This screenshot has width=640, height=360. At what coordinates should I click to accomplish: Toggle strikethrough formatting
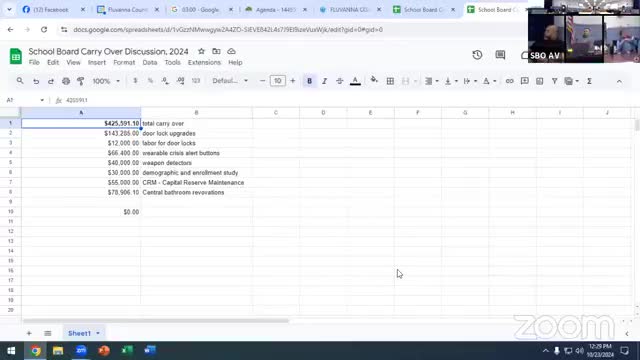[340, 81]
